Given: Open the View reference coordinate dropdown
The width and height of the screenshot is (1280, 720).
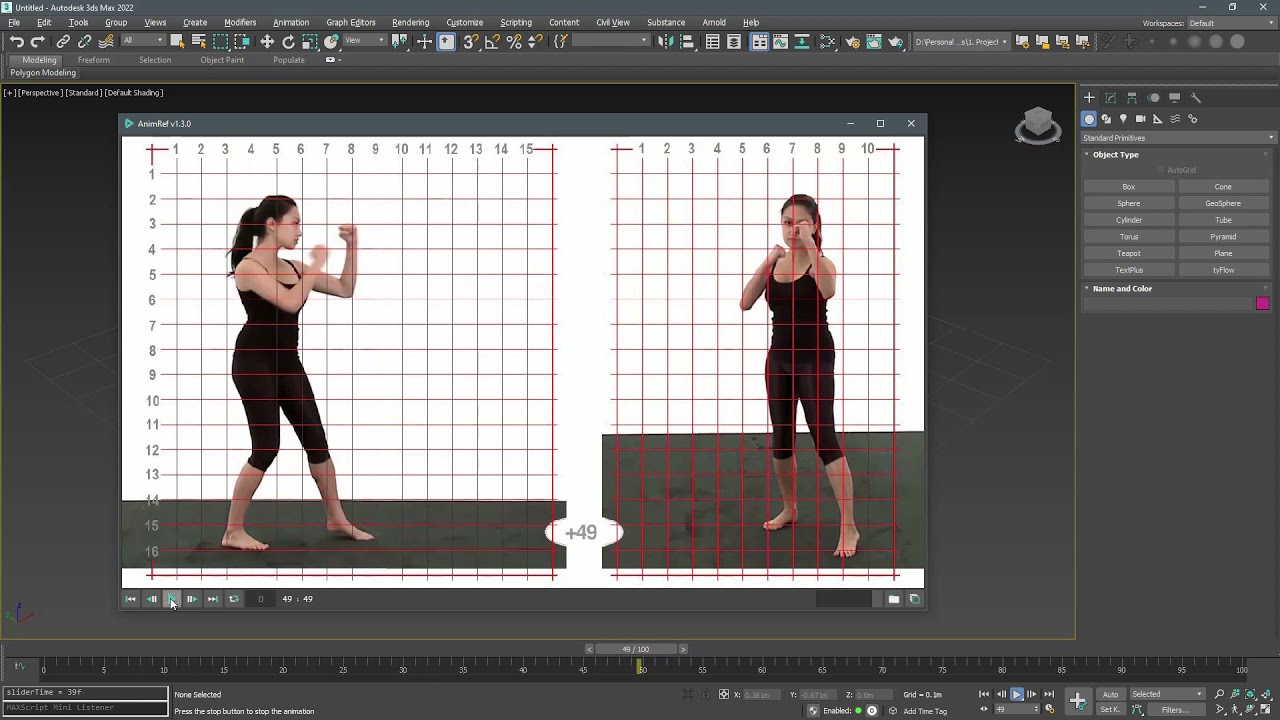Looking at the screenshot, I should (x=366, y=41).
